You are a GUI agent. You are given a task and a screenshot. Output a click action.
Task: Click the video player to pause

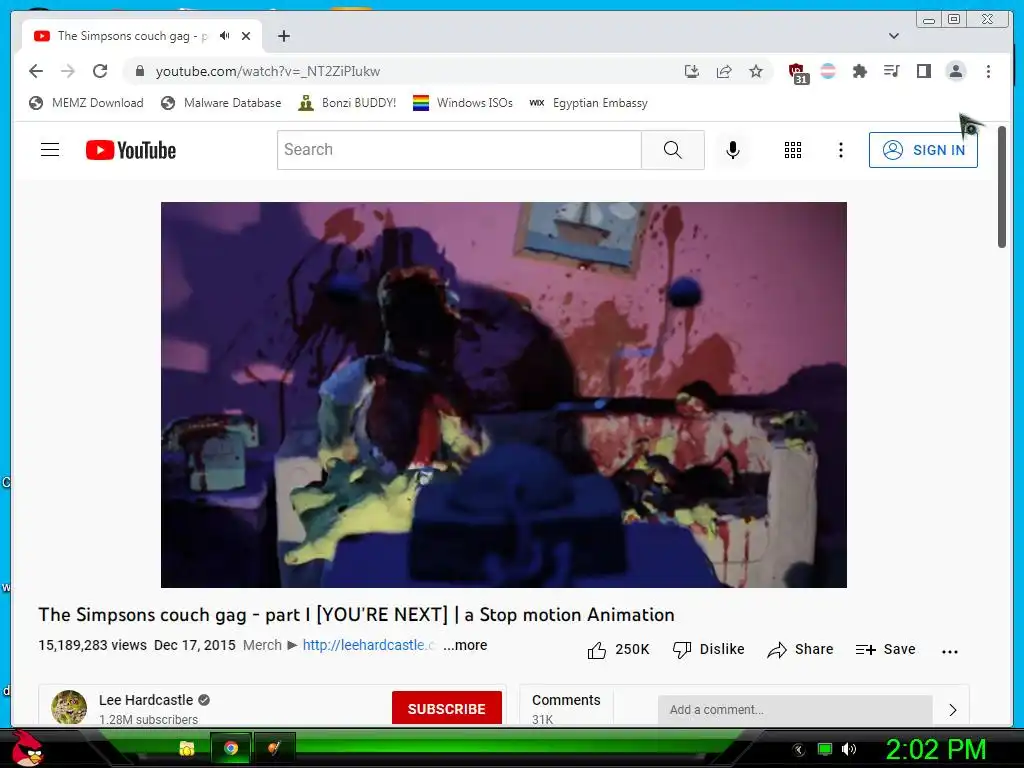click(504, 394)
